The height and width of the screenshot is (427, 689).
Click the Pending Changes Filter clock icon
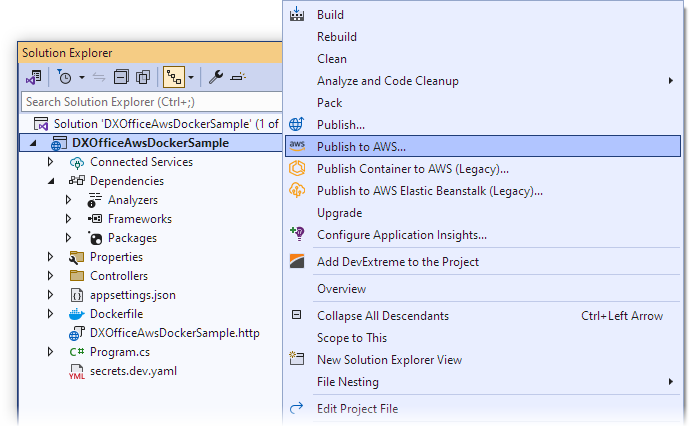point(64,77)
